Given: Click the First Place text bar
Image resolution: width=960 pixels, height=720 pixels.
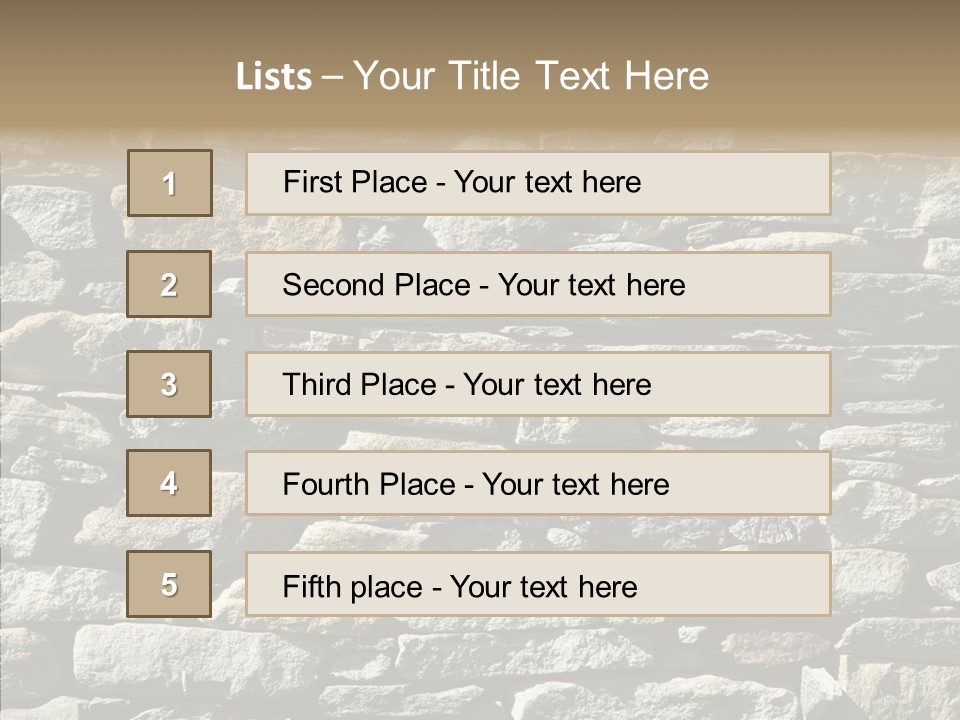Looking at the screenshot, I should coord(538,183).
